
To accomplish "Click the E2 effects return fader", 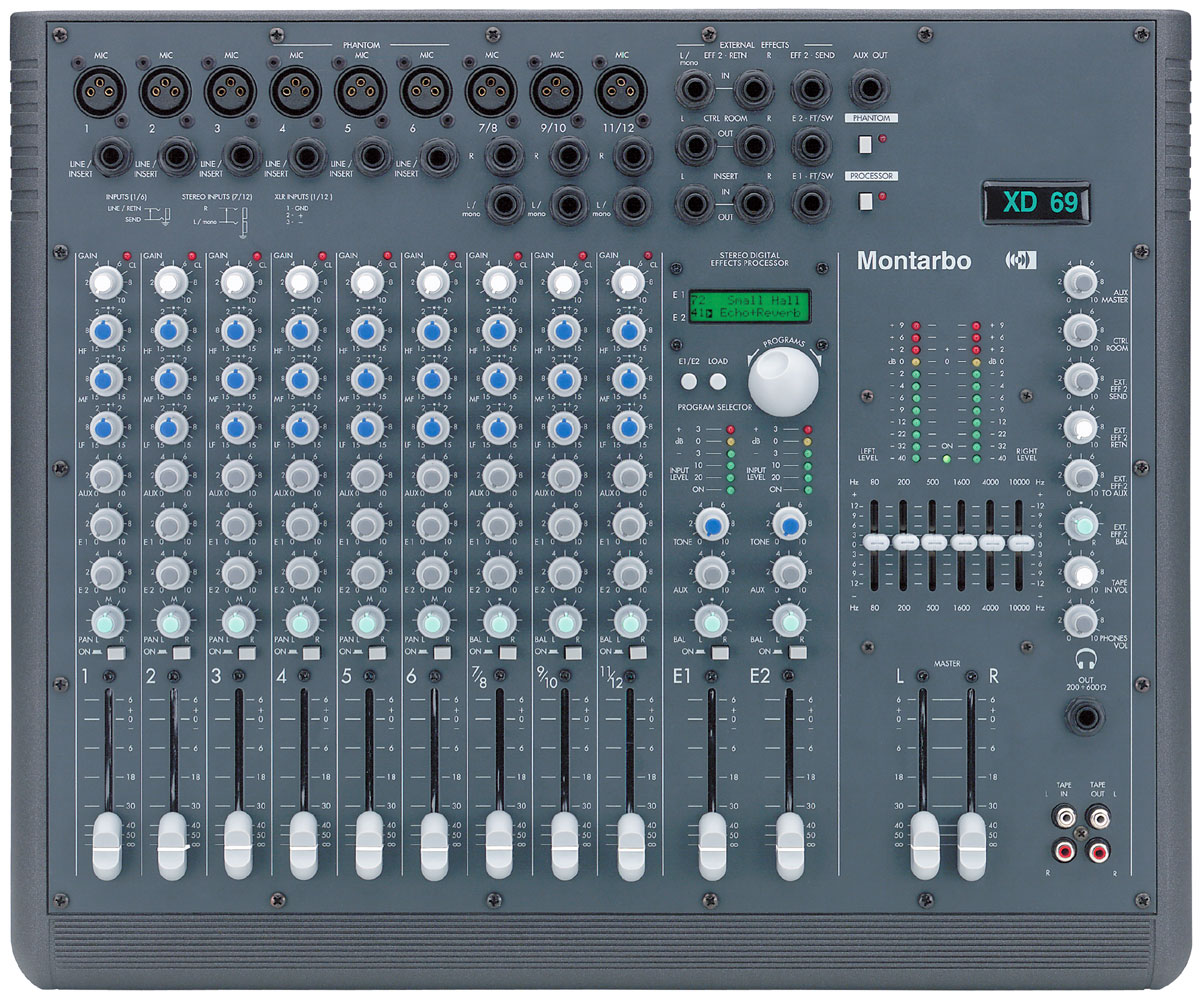I will point(789,845).
